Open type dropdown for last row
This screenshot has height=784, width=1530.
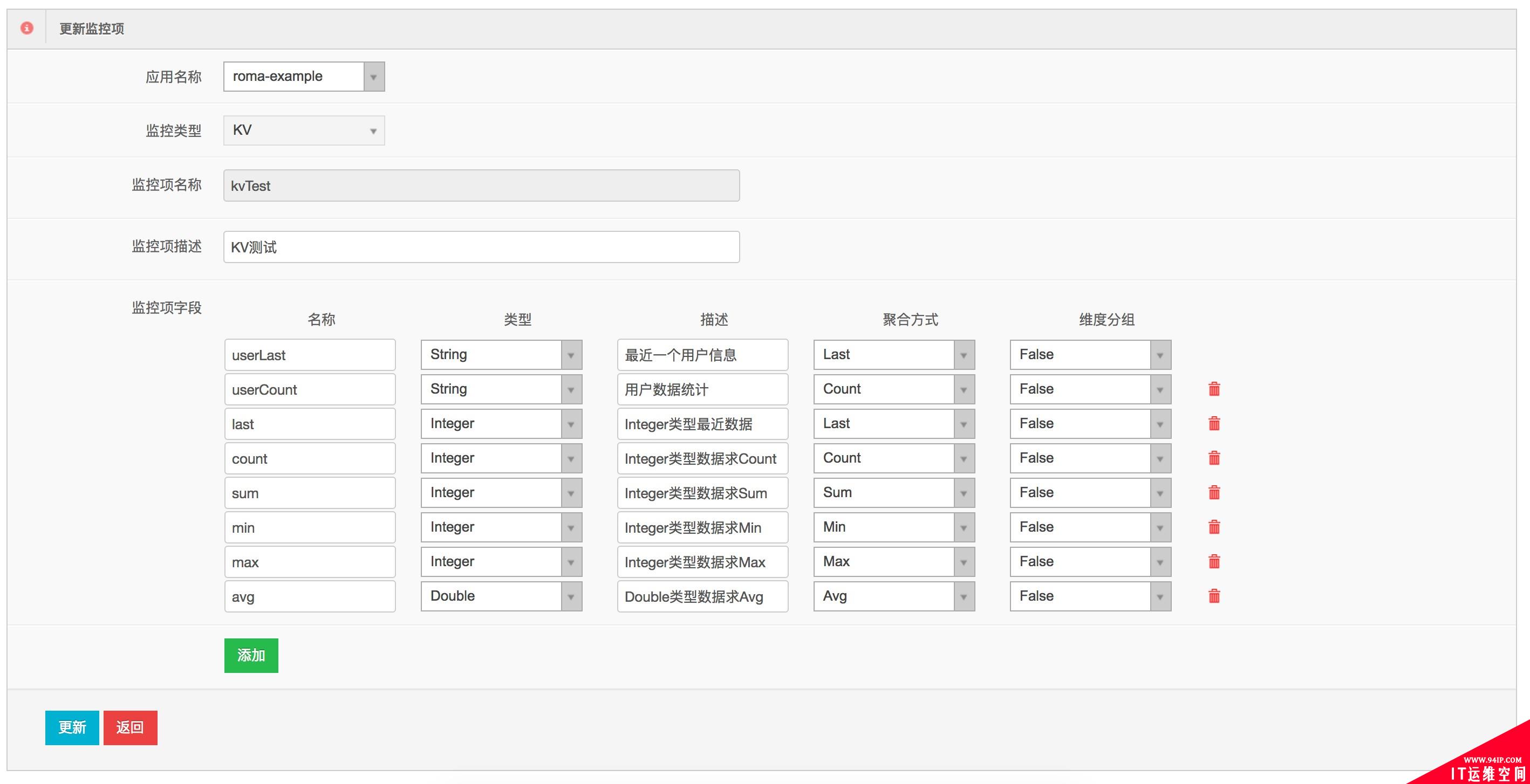(x=501, y=424)
